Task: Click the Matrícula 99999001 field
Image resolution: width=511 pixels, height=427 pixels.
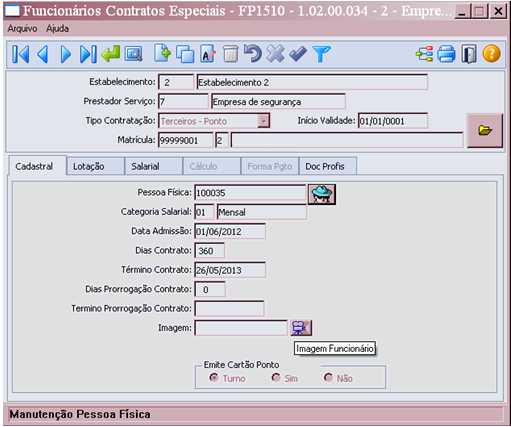Action: coord(186,140)
